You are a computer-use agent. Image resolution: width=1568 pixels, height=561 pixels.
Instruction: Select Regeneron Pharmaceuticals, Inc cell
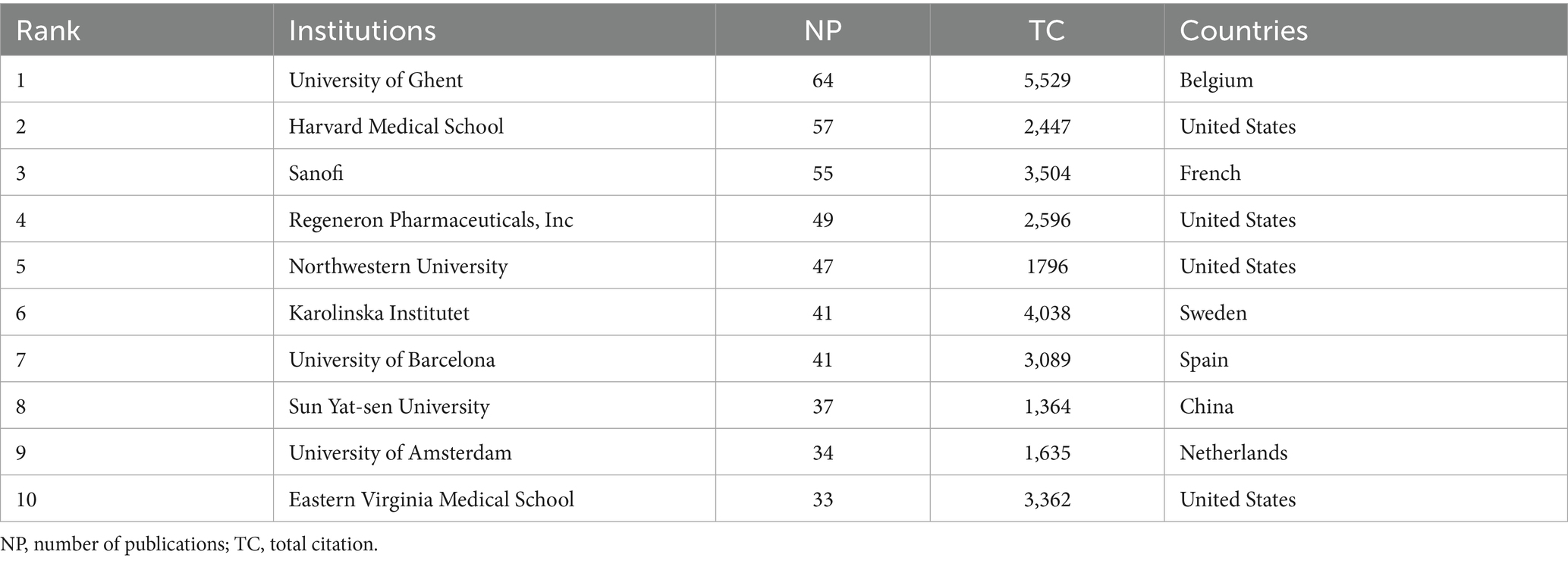click(431, 219)
